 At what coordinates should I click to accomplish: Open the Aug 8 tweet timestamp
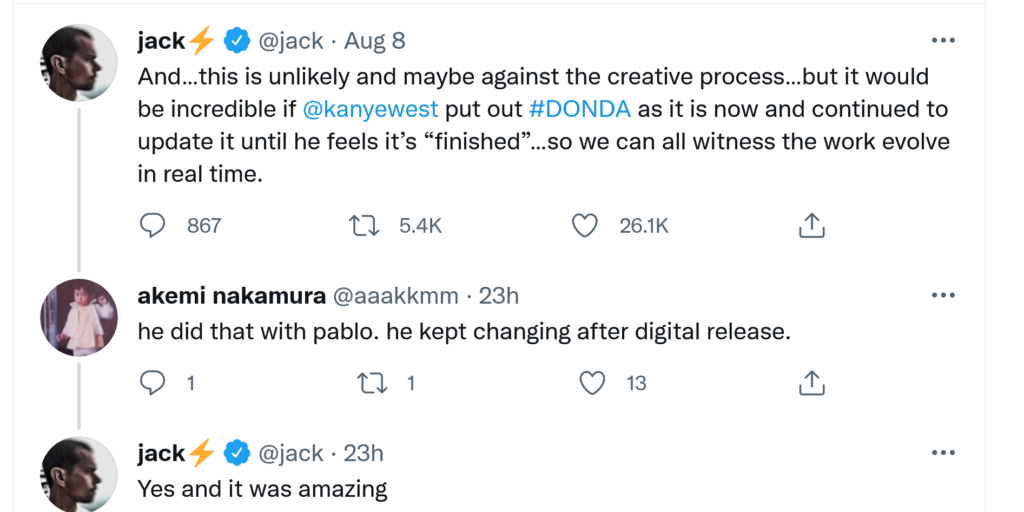(375, 41)
